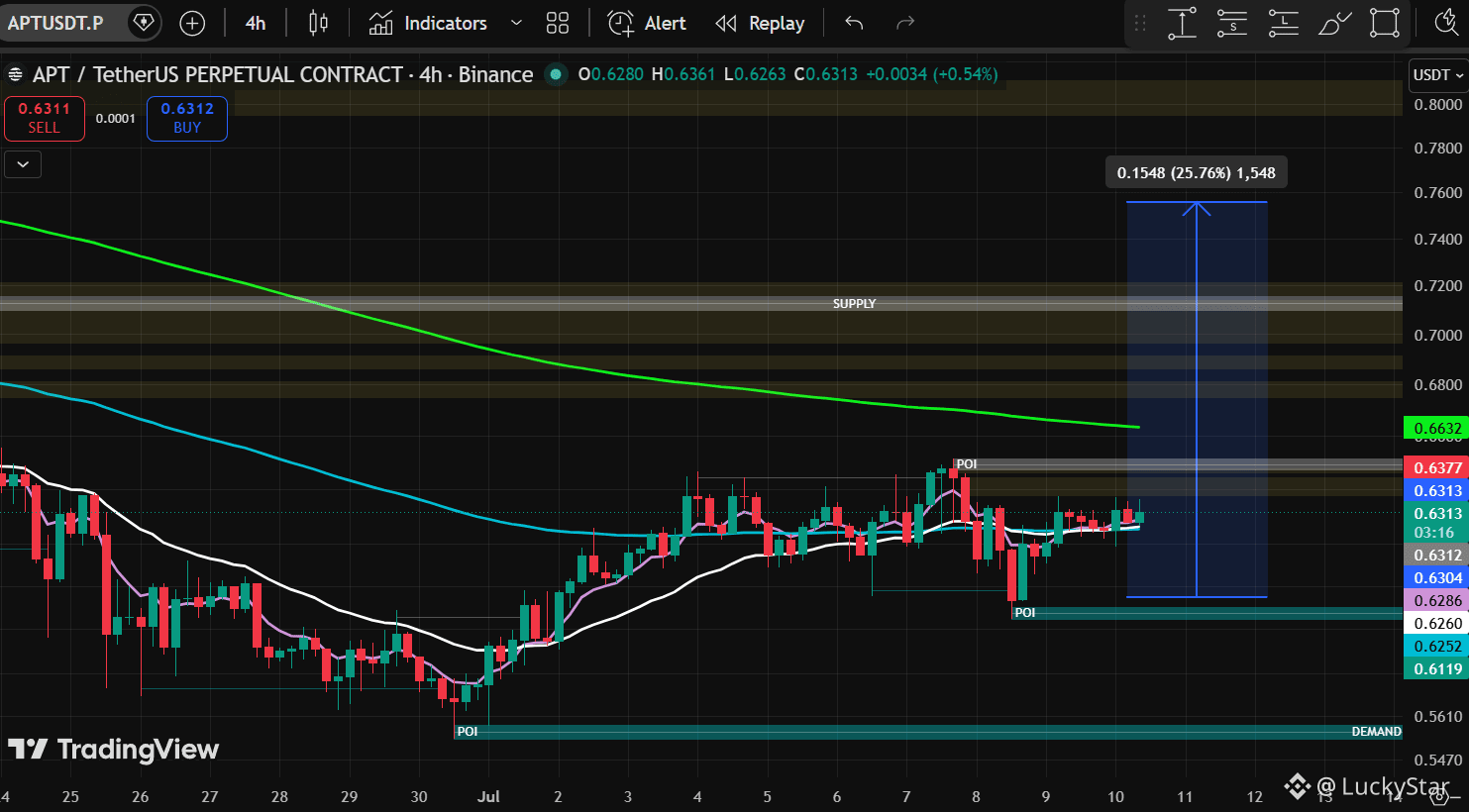1469x812 pixels.
Task: Click the price range measurement arrow line
Action: tap(1197, 399)
